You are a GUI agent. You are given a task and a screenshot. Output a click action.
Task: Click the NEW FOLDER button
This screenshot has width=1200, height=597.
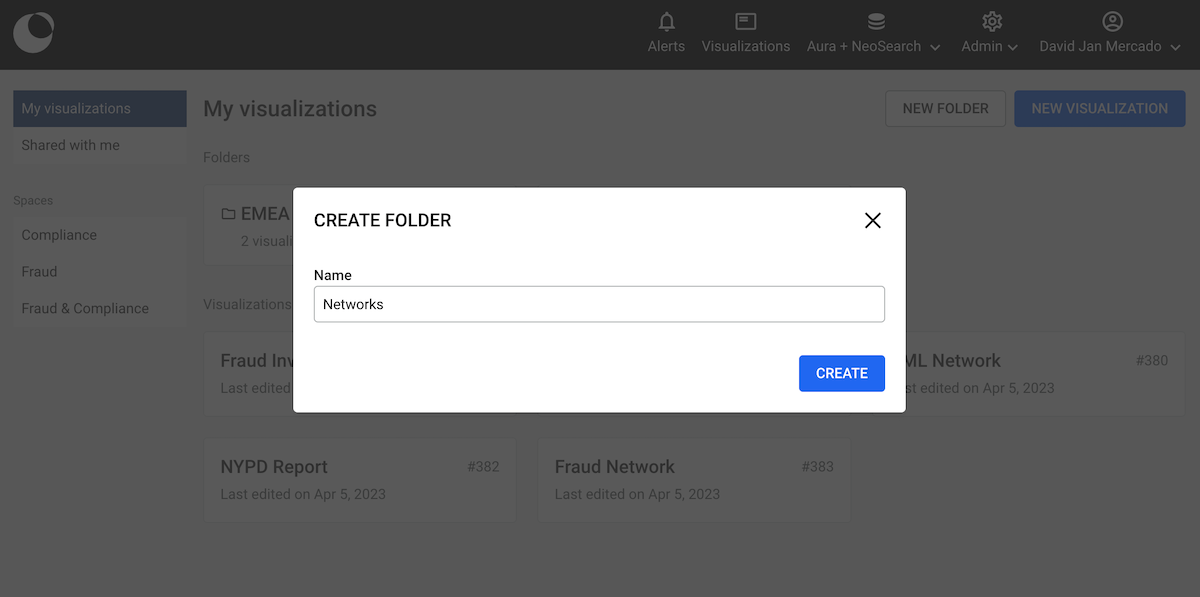945,108
